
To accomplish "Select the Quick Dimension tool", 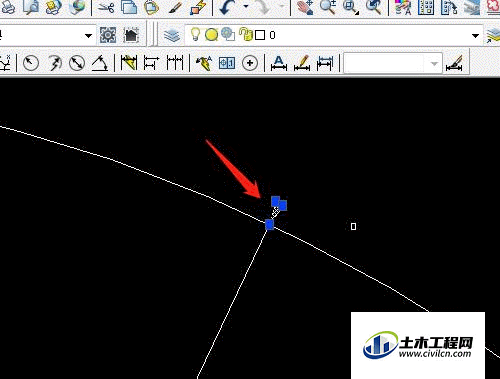I will tap(129, 63).
